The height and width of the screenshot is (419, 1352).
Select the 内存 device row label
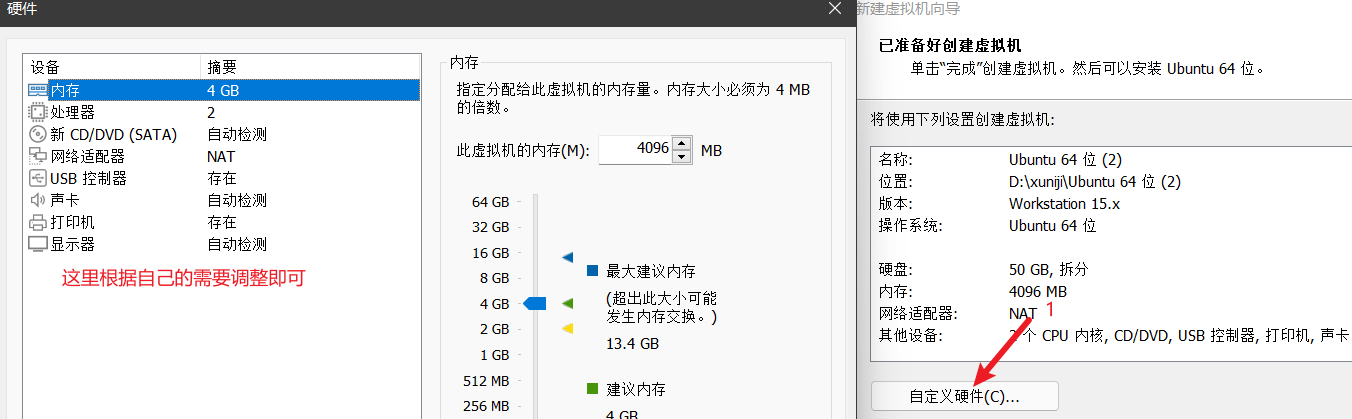point(66,90)
